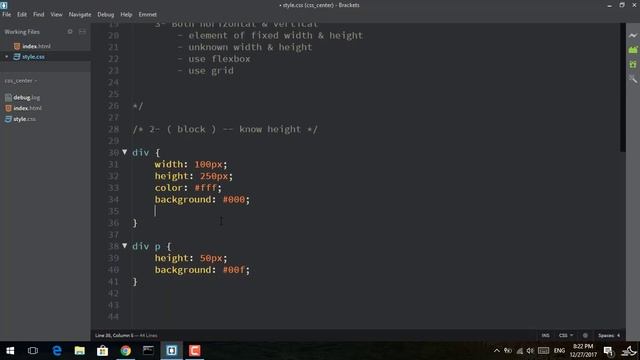This screenshot has width=640, height=360.
Task: Launch Microsoft Edge from taskbar
Action: click(57, 351)
